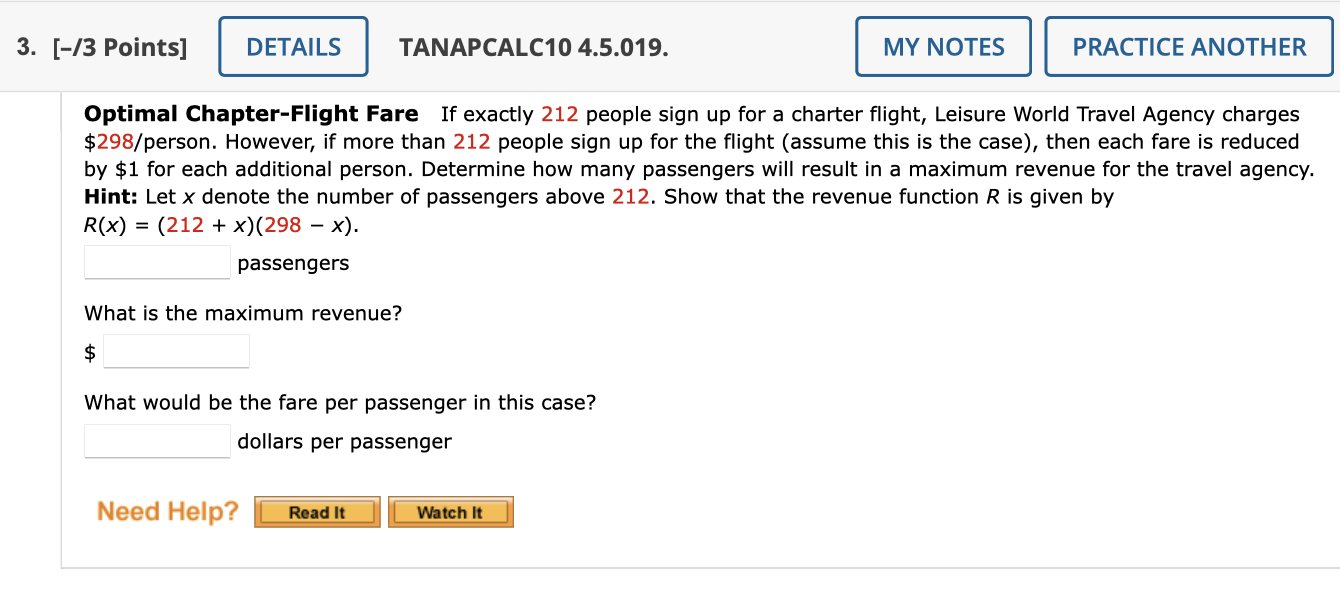The height and width of the screenshot is (594, 1340).
Task: Click PRACTICE ANOTHER to get a new version
Action: 1188,46
